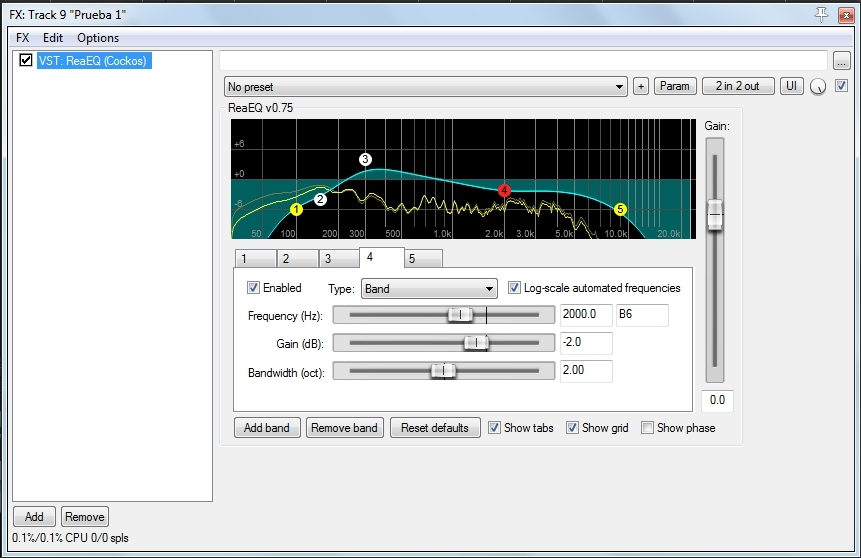The image size is (861, 558).
Task: Open the No preset dropdown
Action: pyautogui.click(x=426, y=87)
